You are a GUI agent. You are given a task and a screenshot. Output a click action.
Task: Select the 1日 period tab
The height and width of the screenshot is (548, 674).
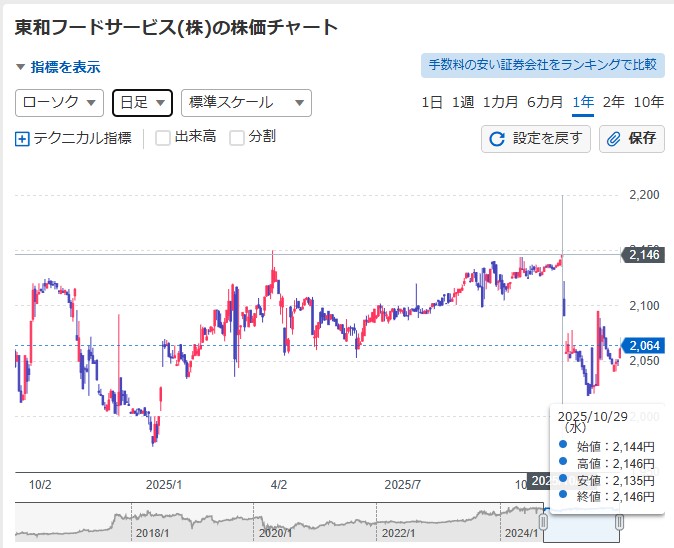(x=432, y=102)
